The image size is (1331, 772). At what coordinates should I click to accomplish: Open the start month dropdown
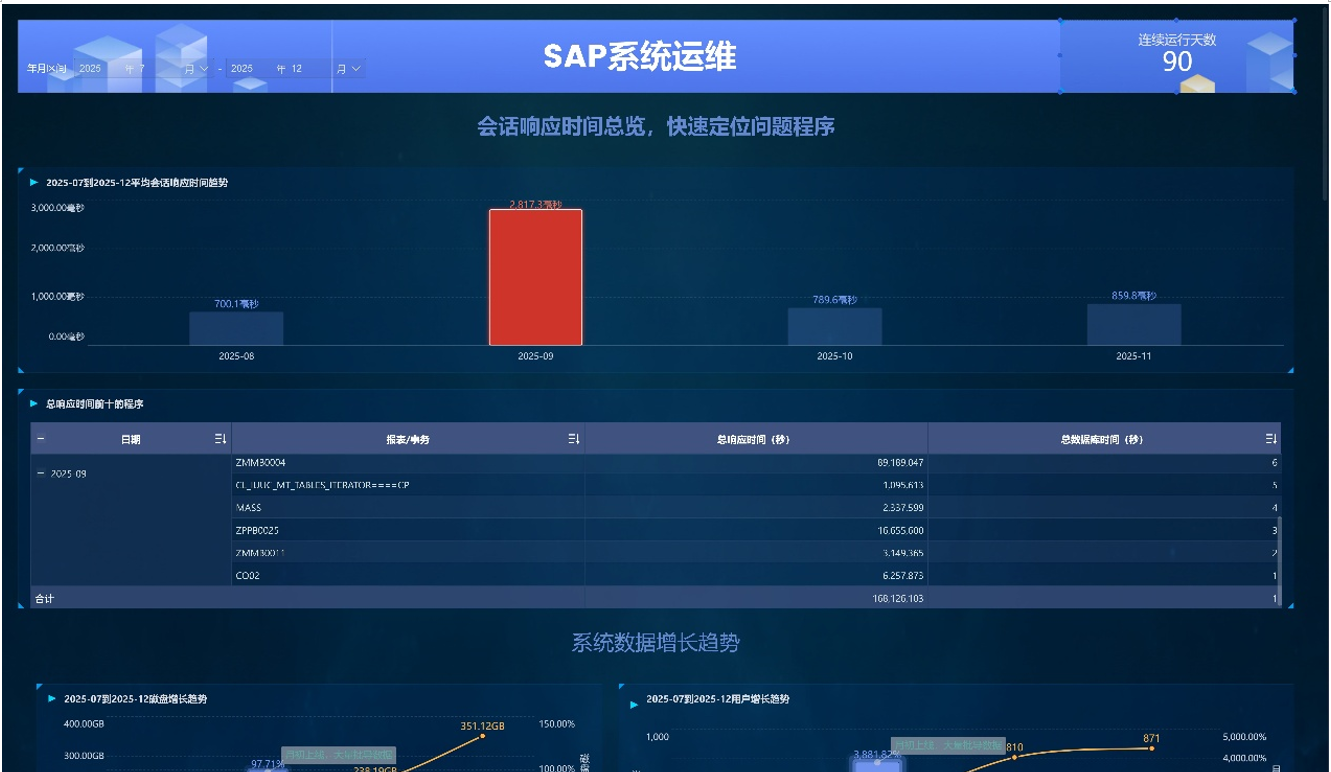point(204,69)
